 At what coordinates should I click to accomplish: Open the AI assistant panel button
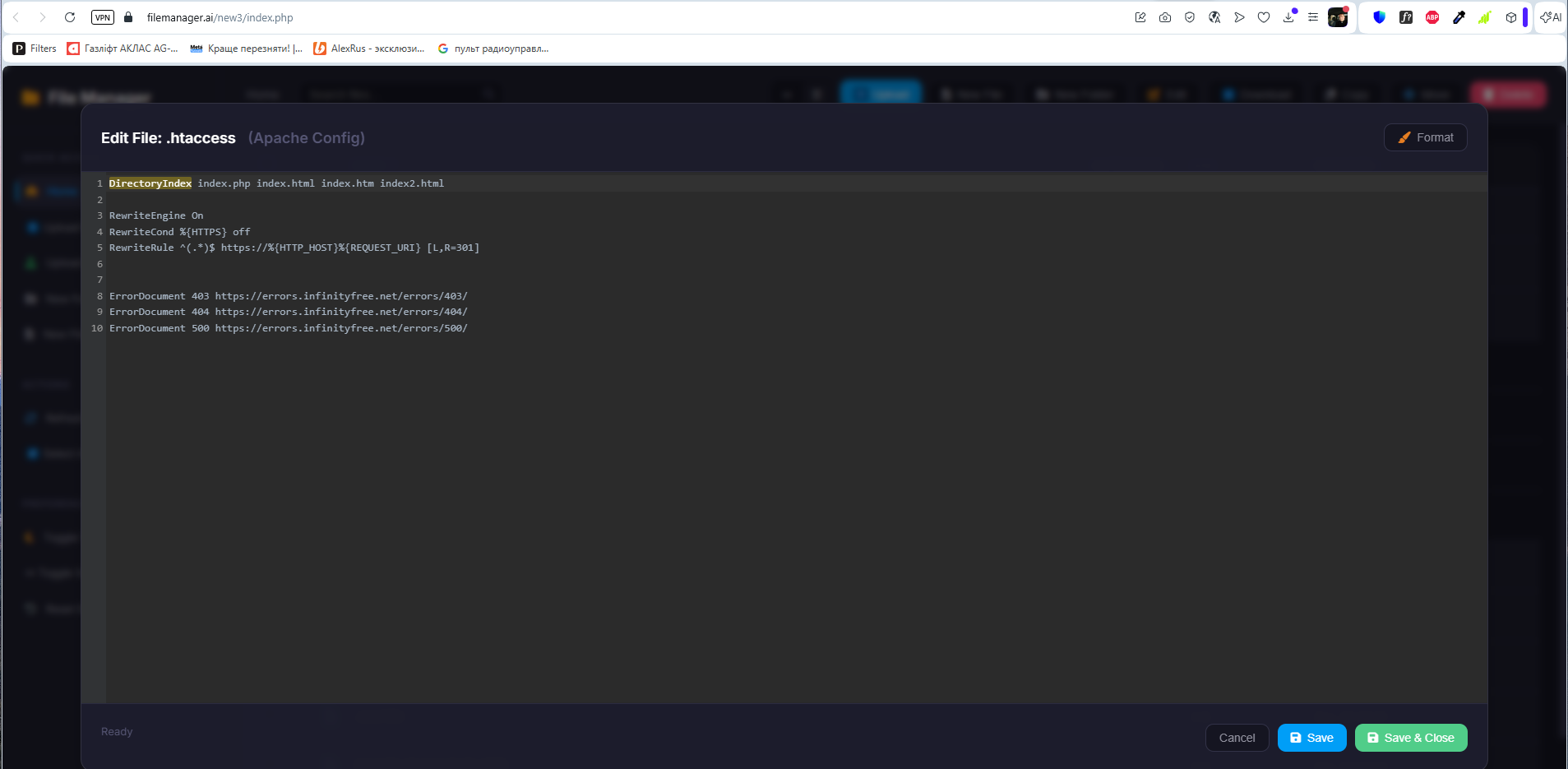(x=1550, y=17)
